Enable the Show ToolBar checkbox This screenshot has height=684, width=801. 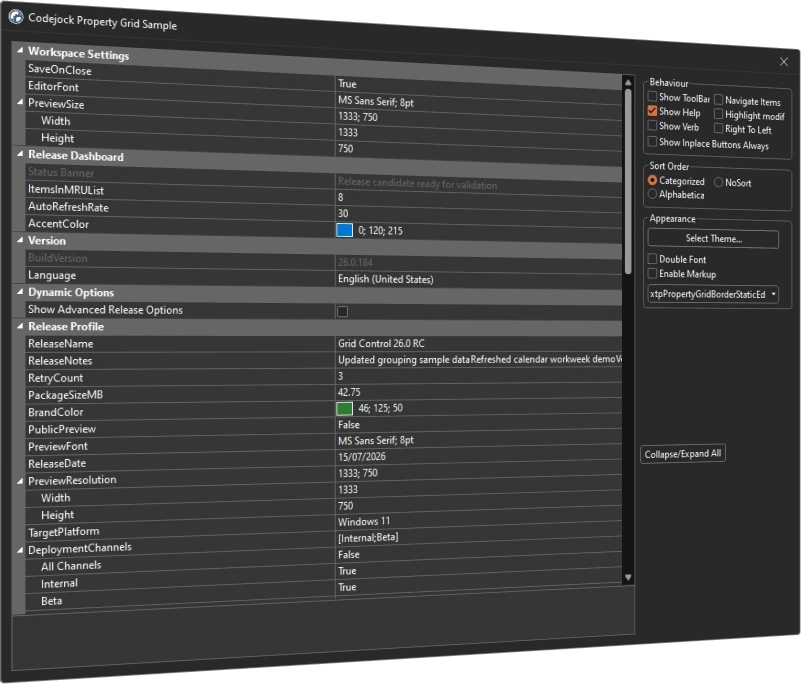point(652,96)
